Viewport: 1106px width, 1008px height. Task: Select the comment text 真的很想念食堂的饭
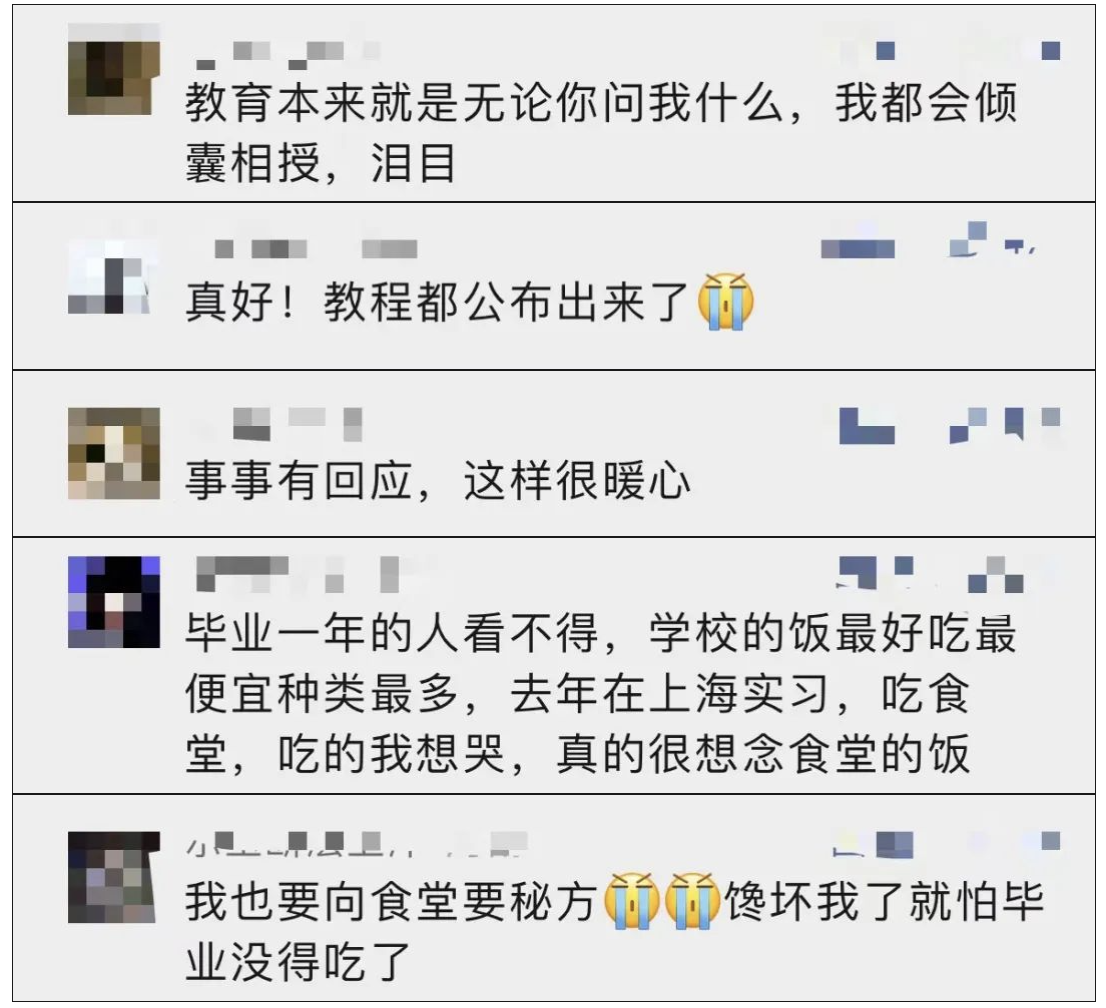[763, 754]
